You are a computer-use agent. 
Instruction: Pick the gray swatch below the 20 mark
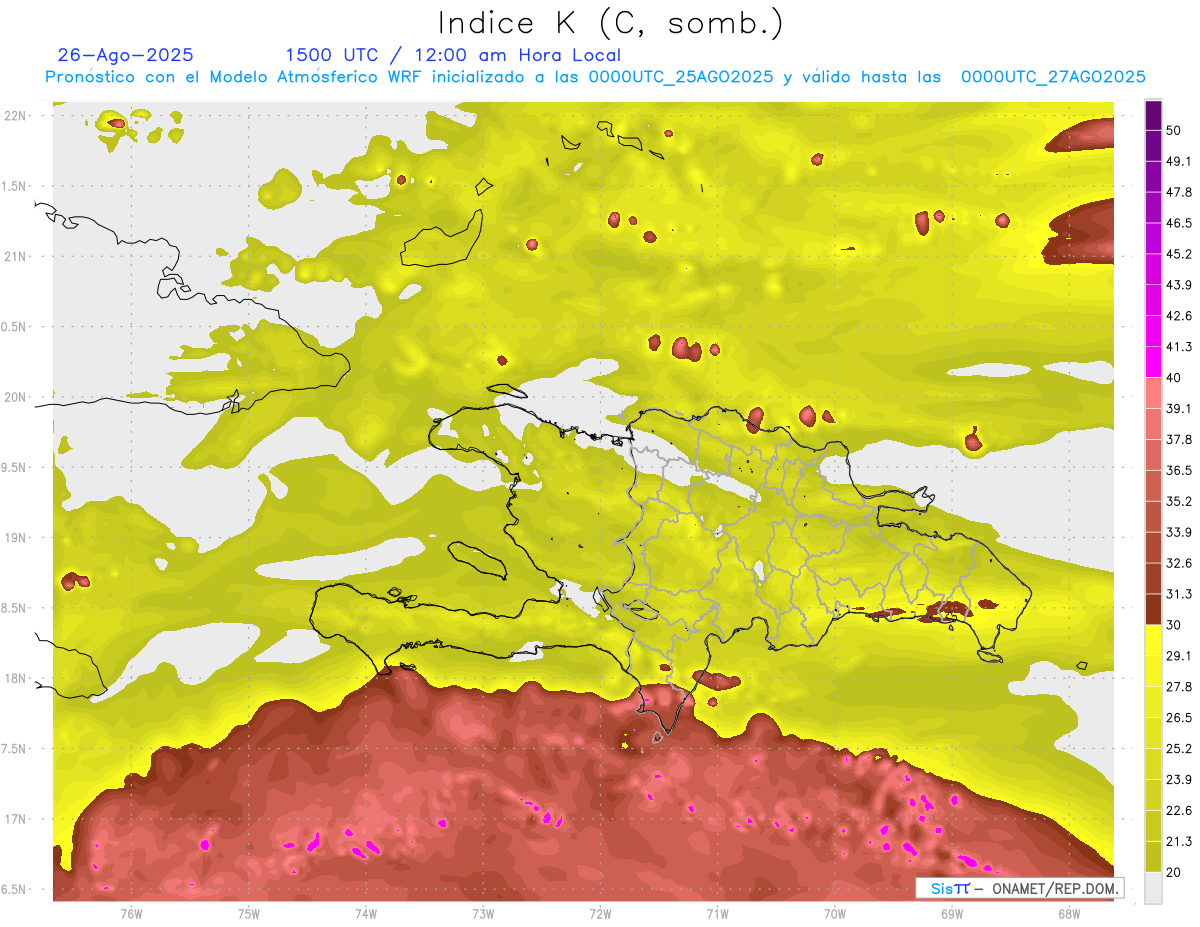[x=1153, y=888]
